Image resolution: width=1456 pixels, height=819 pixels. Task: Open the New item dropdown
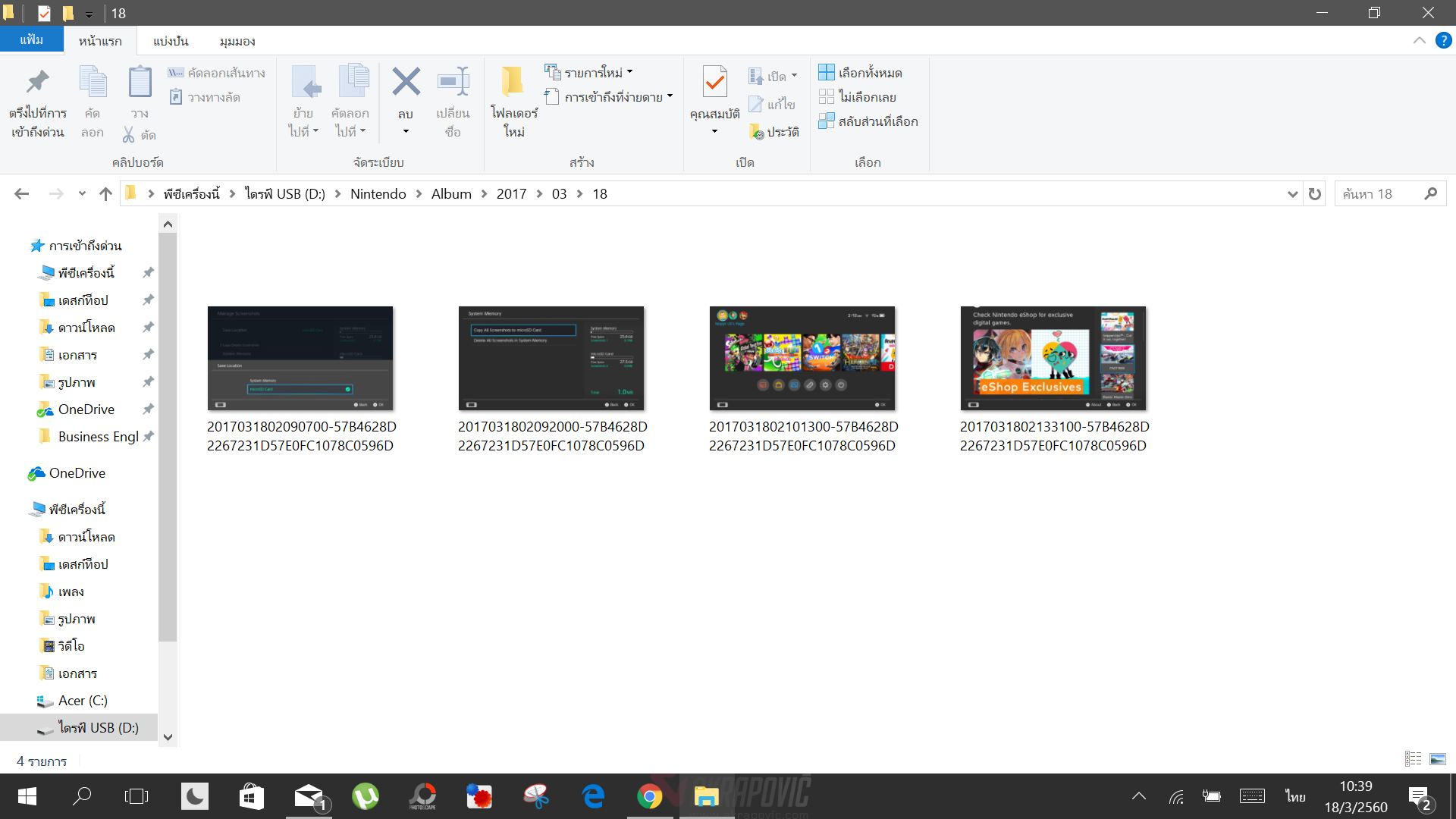coord(588,73)
